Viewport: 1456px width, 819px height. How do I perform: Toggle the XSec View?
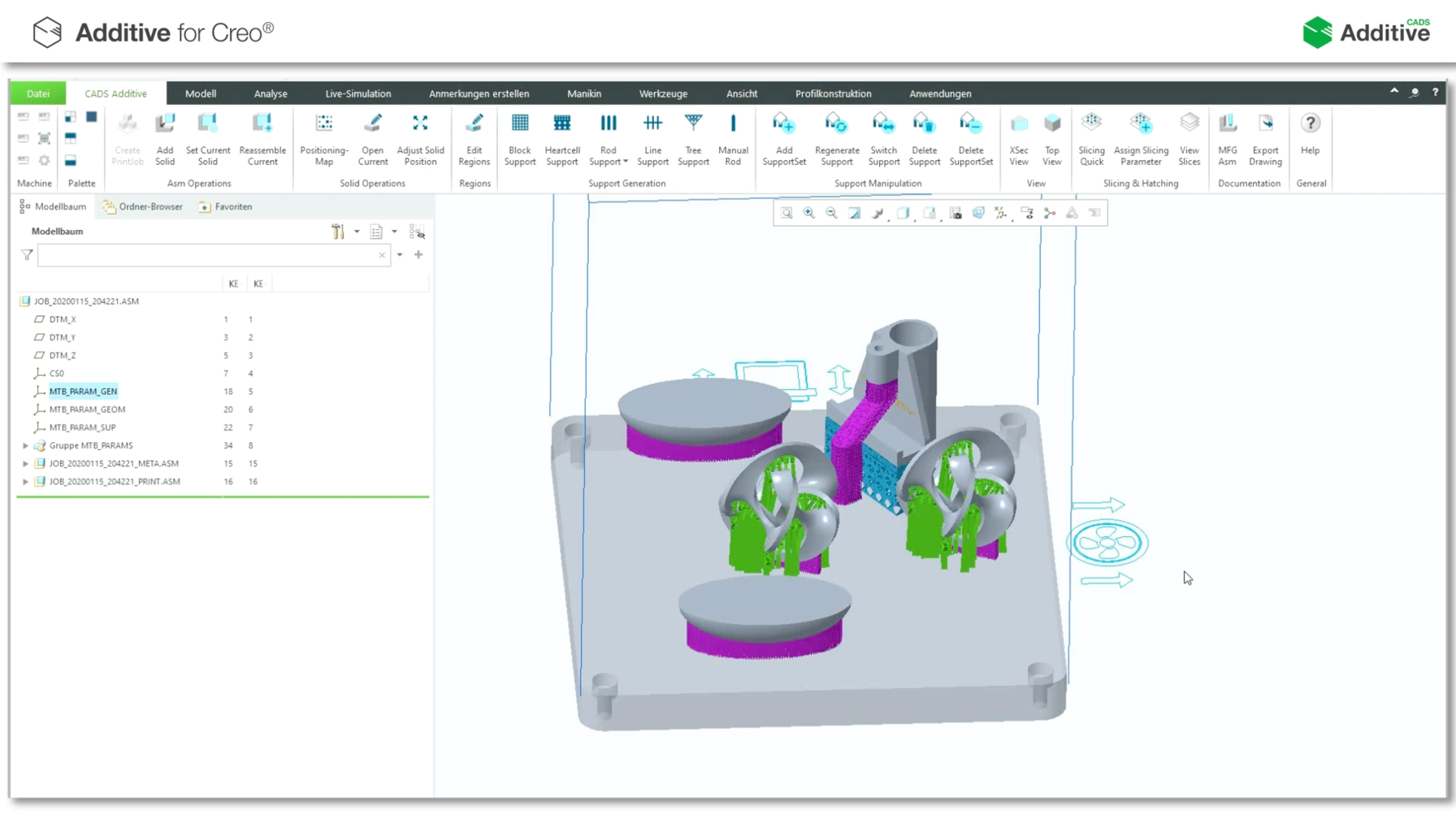coord(1019,140)
